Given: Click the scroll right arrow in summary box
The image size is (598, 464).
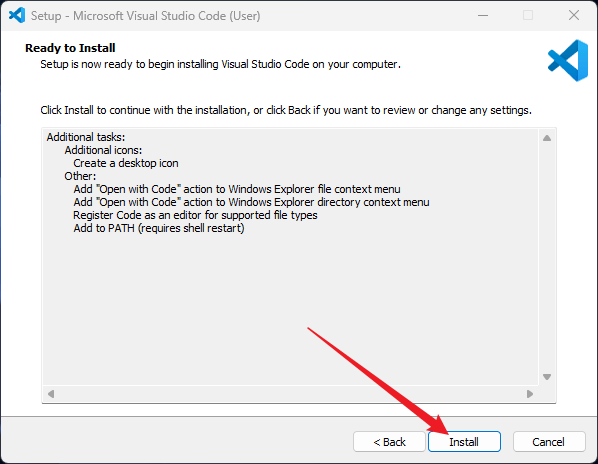Looking at the screenshot, I should click(530, 393).
